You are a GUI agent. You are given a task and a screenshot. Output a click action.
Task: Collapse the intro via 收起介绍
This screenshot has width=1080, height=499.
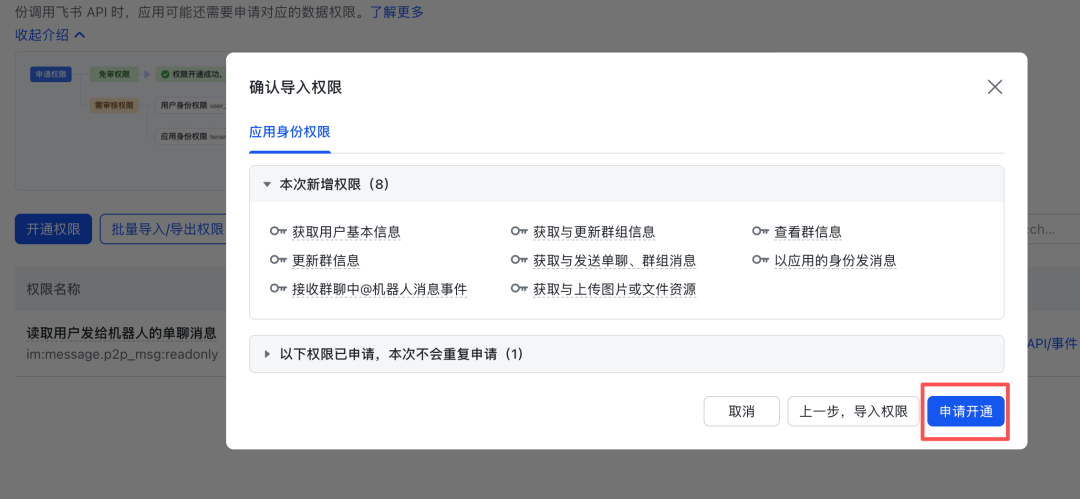tap(50, 35)
